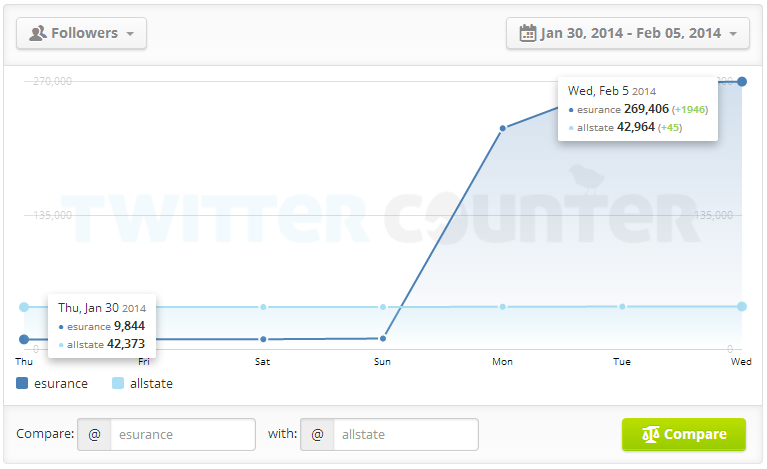Click allstate data point on Tuesday
The image size is (767, 469).
622,306
